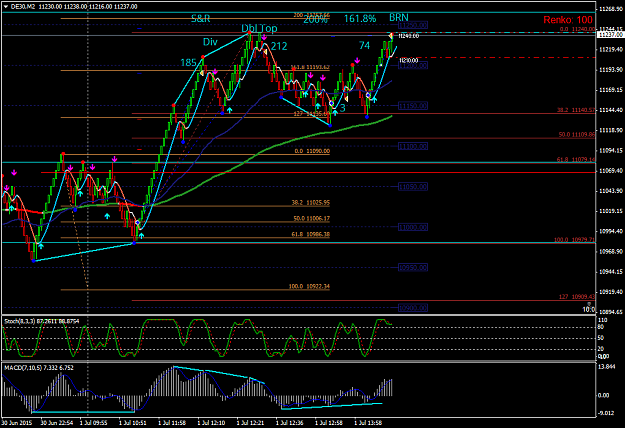Click red Fibonacci label '0.0 11240.00'
The height and width of the screenshot is (428, 625).
pyautogui.click(x=577, y=29)
